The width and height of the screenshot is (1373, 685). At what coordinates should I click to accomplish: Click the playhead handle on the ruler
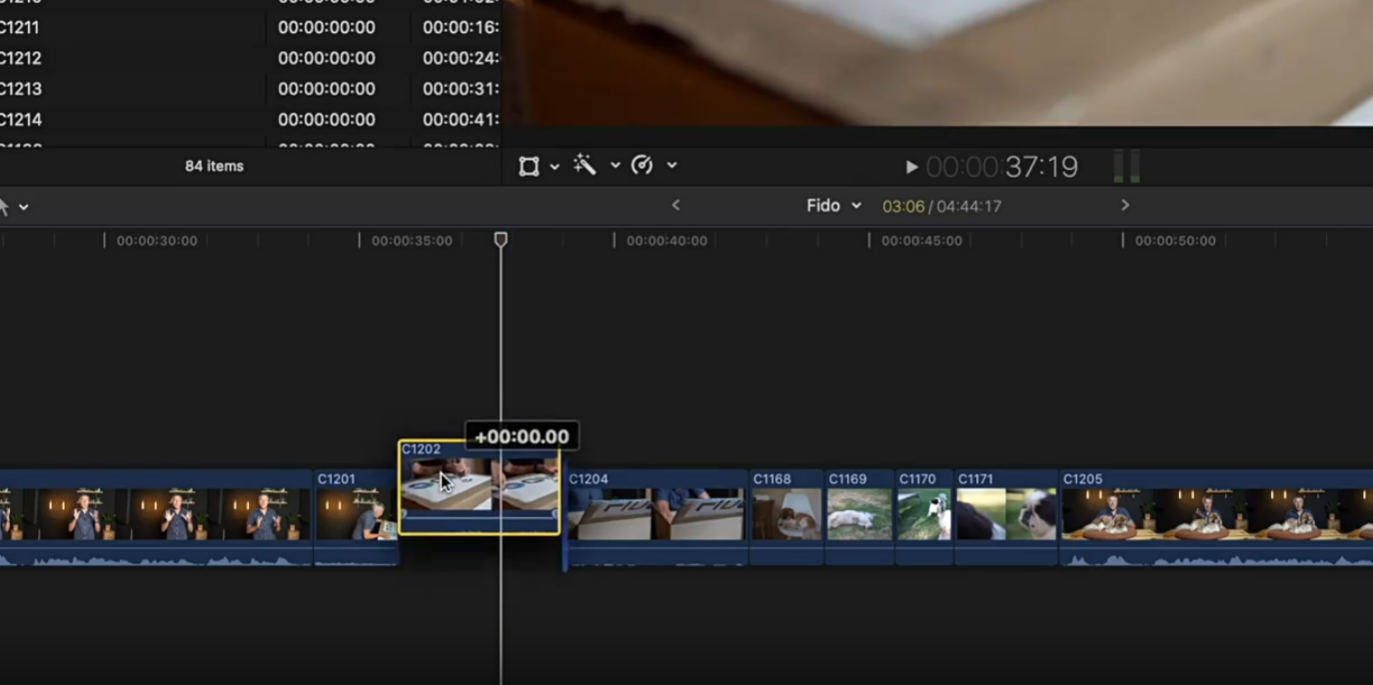click(x=501, y=240)
